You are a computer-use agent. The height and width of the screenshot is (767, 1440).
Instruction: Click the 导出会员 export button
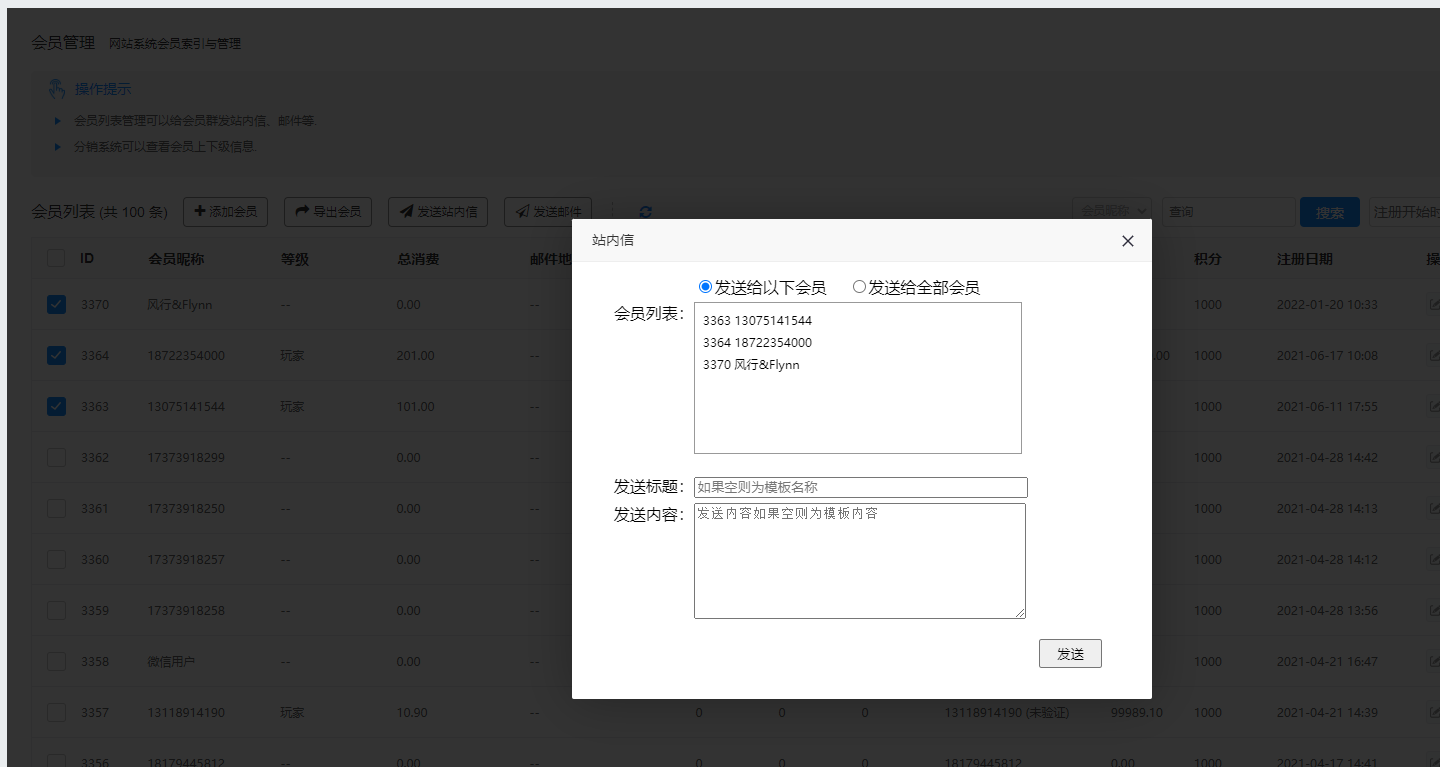(328, 212)
